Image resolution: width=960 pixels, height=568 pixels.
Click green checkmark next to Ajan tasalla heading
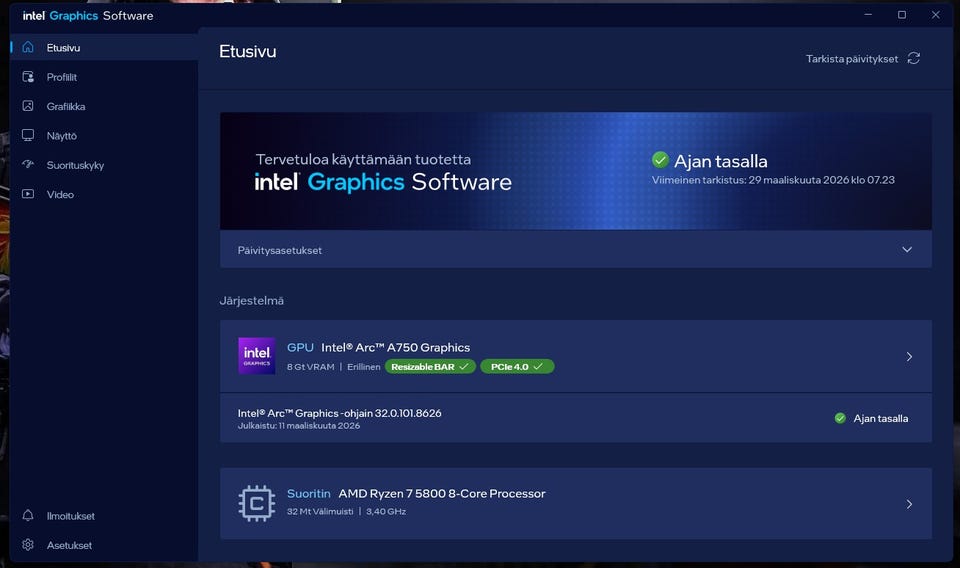pyautogui.click(x=660, y=160)
